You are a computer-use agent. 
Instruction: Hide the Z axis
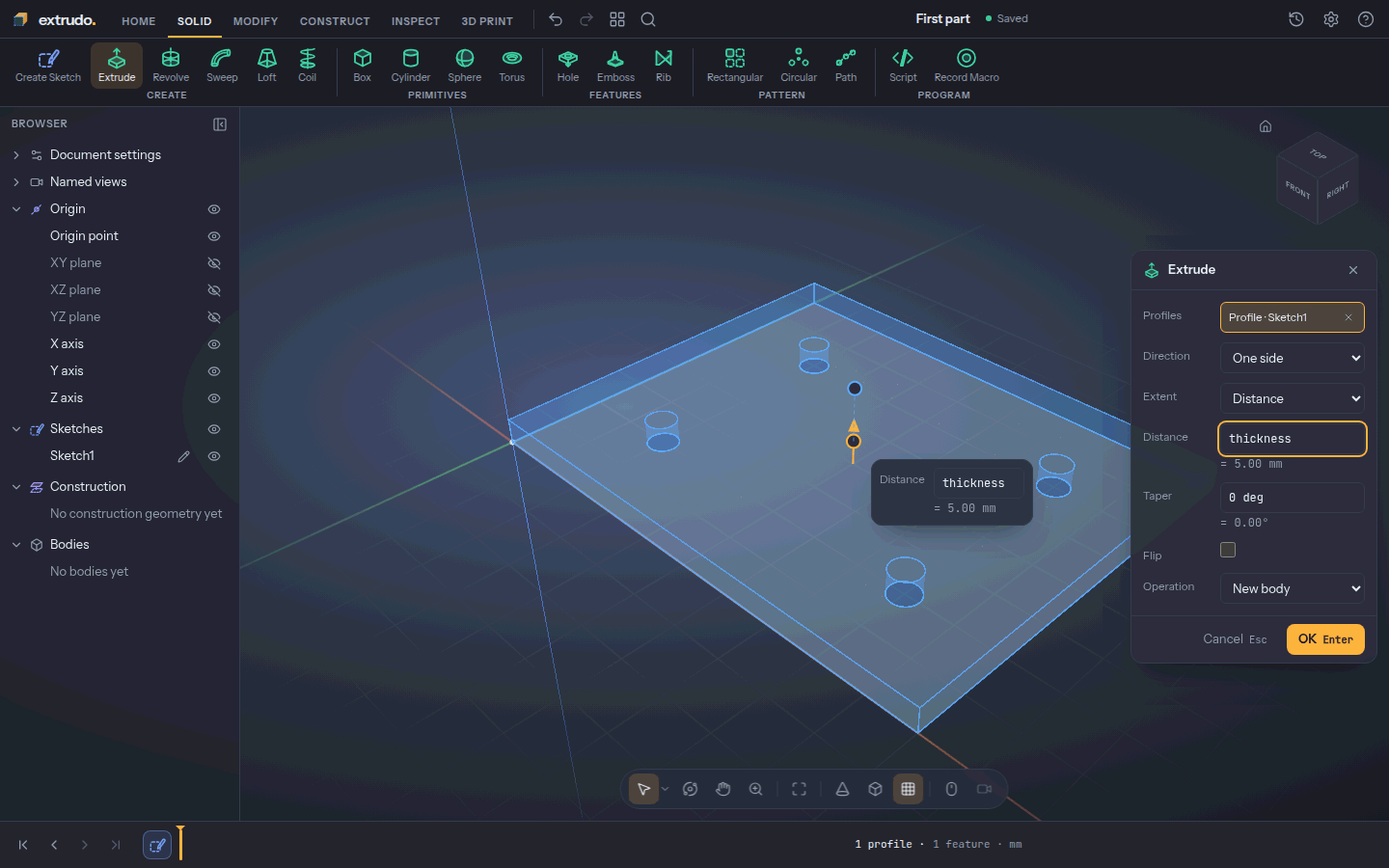pos(214,398)
